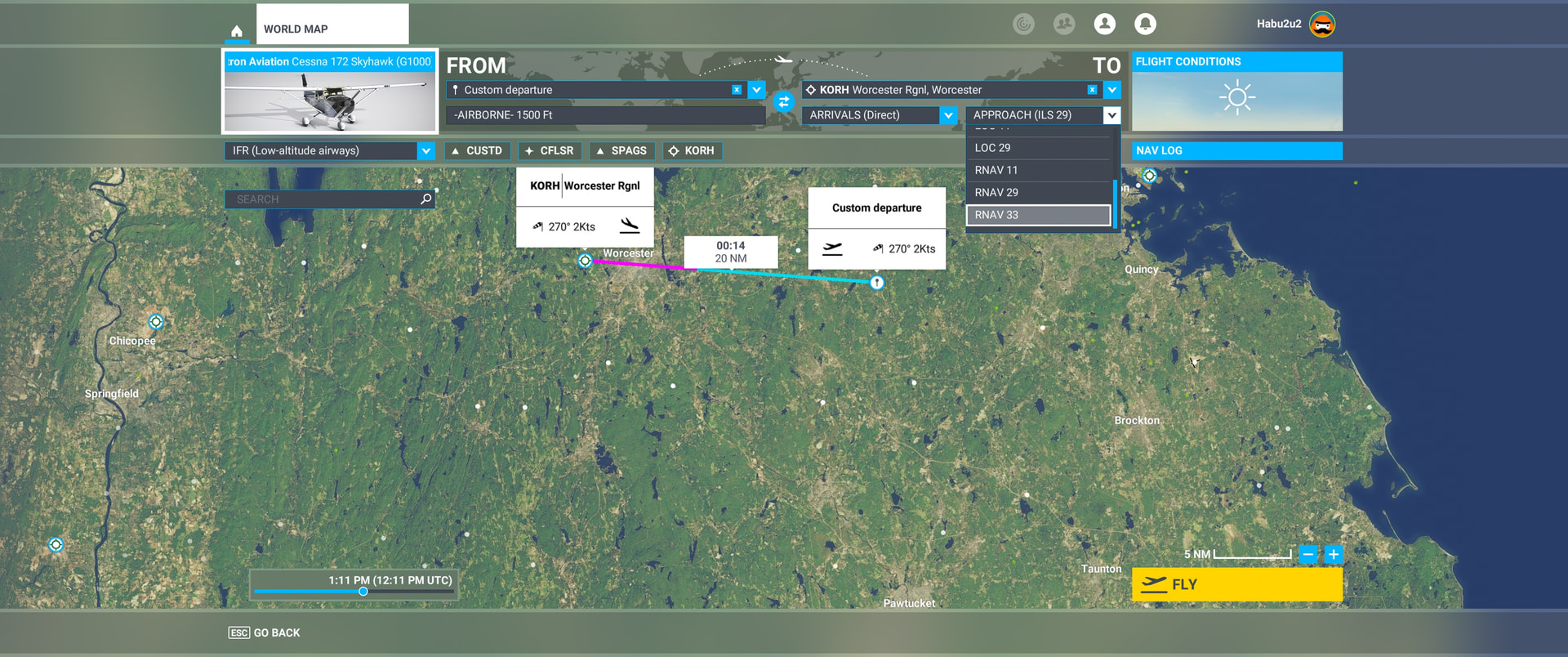Open the NAV LOG panel

point(1237,150)
